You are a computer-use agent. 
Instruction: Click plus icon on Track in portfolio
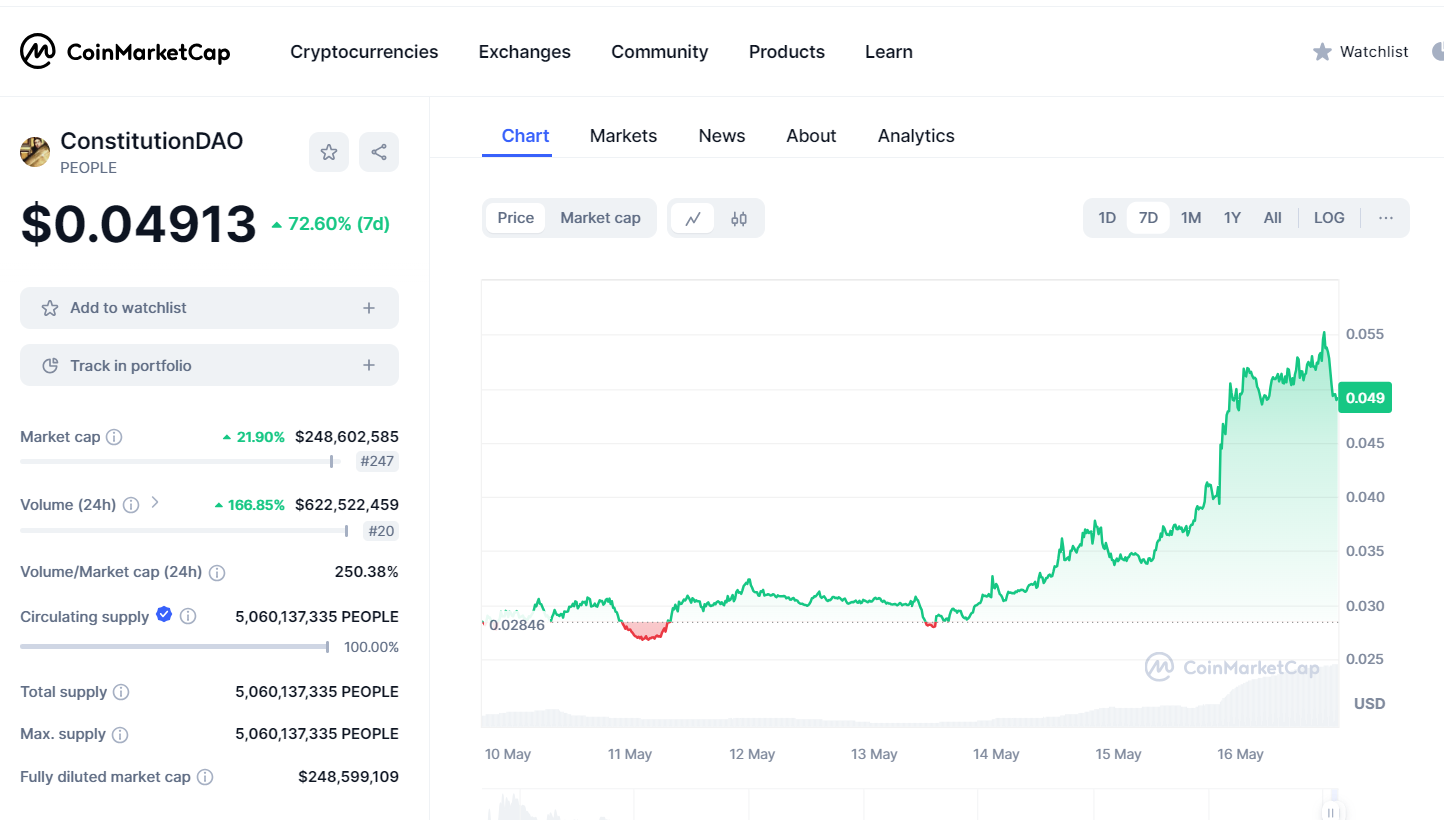point(369,366)
